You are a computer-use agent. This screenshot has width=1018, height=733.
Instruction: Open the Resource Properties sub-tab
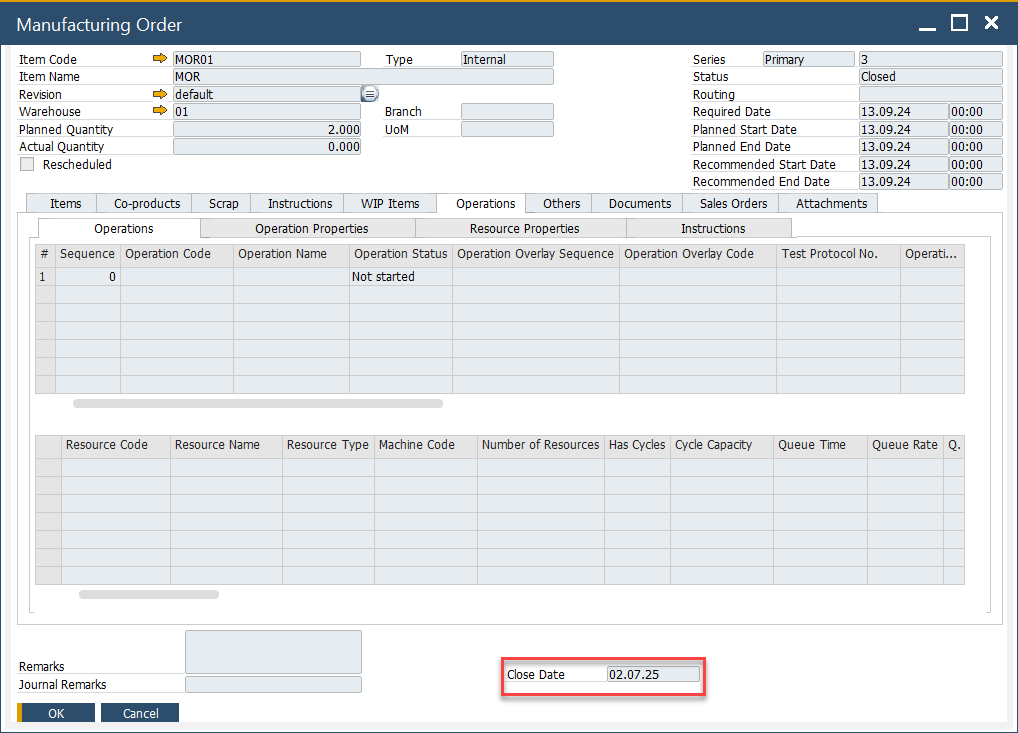[524, 228]
